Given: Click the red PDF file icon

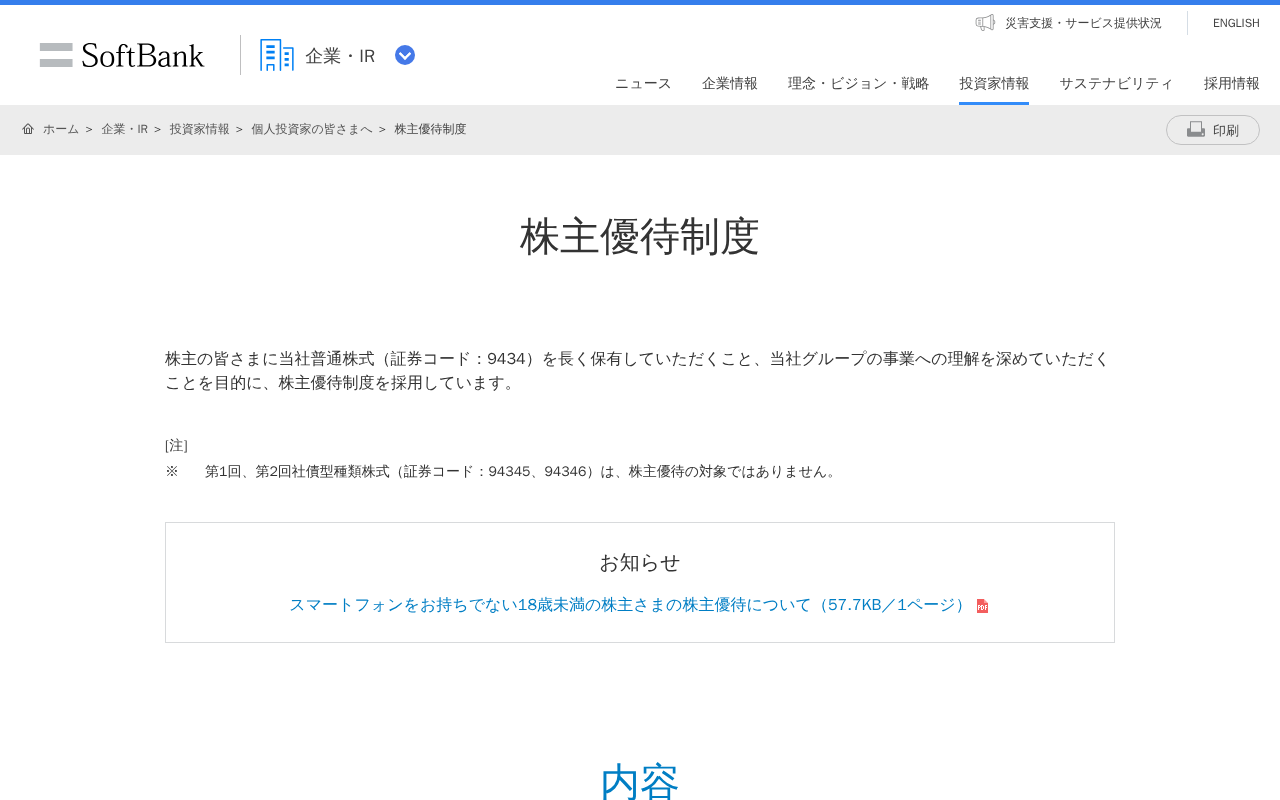Looking at the screenshot, I should (x=982, y=606).
